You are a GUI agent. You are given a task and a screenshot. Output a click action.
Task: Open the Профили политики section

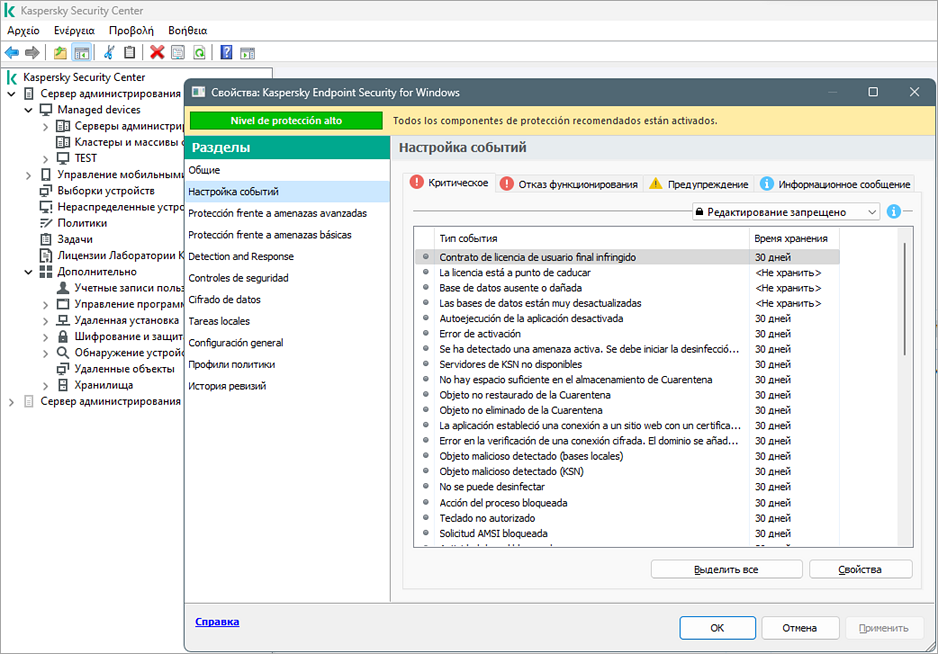(287, 364)
